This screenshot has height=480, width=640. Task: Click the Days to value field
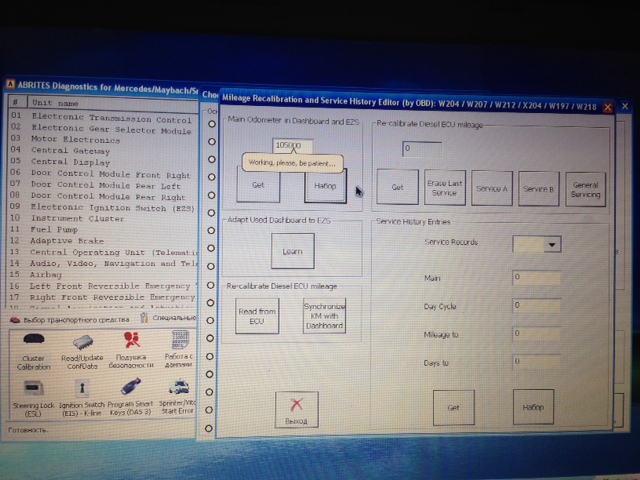(x=536, y=361)
